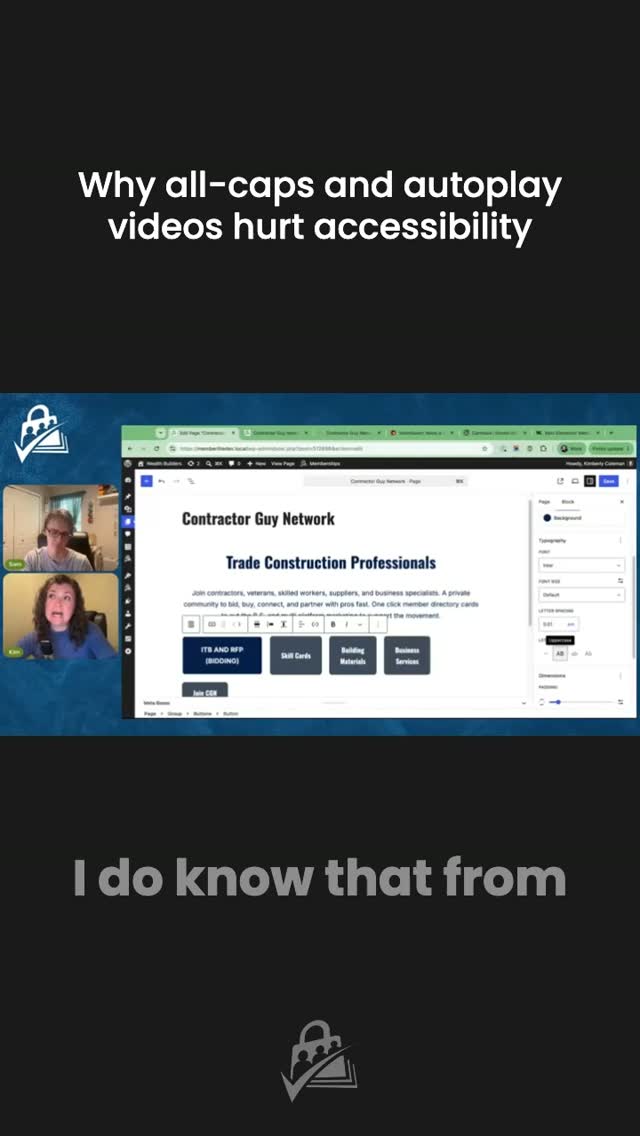The width and height of the screenshot is (640, 1136).
Task: Click the bookmark star in address bar
Action: click(x=484, y=449)
